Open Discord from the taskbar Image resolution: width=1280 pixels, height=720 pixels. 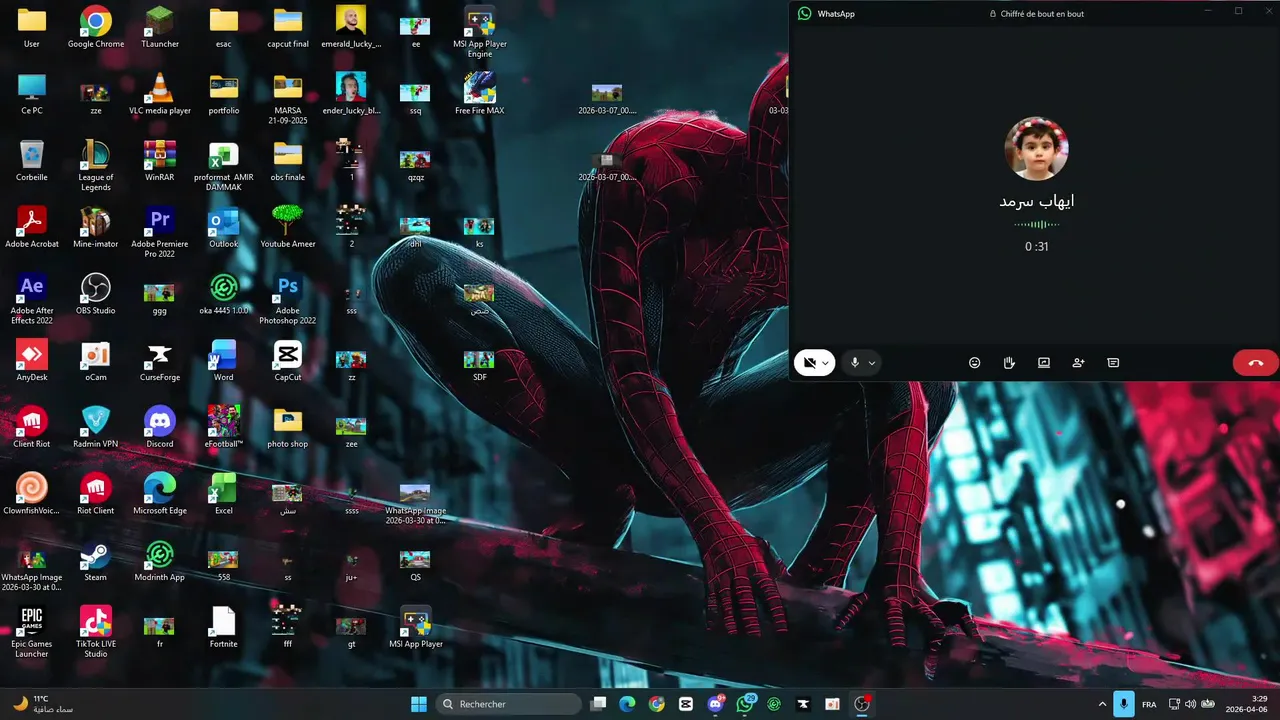716,704
